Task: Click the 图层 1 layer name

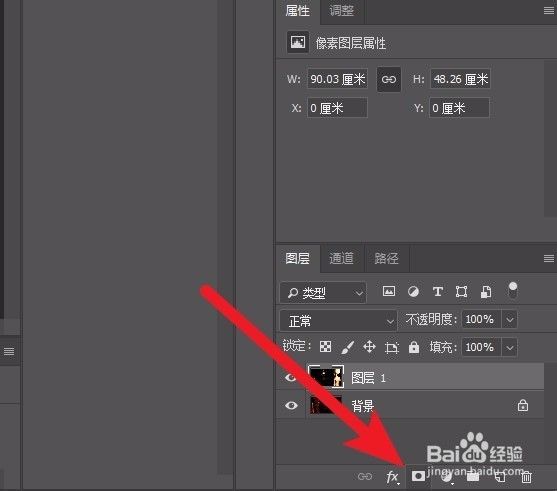Action: click(x=368, y=378)
